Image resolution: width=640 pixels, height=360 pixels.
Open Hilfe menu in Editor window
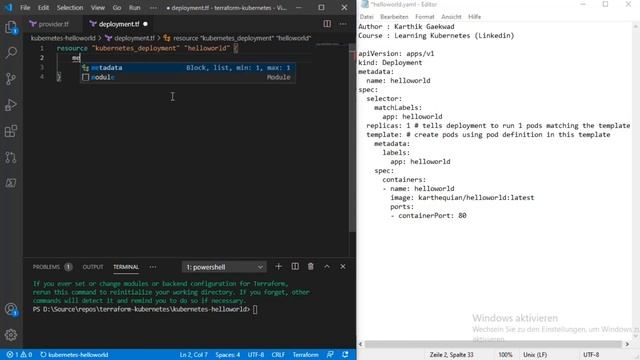(474, 17)
